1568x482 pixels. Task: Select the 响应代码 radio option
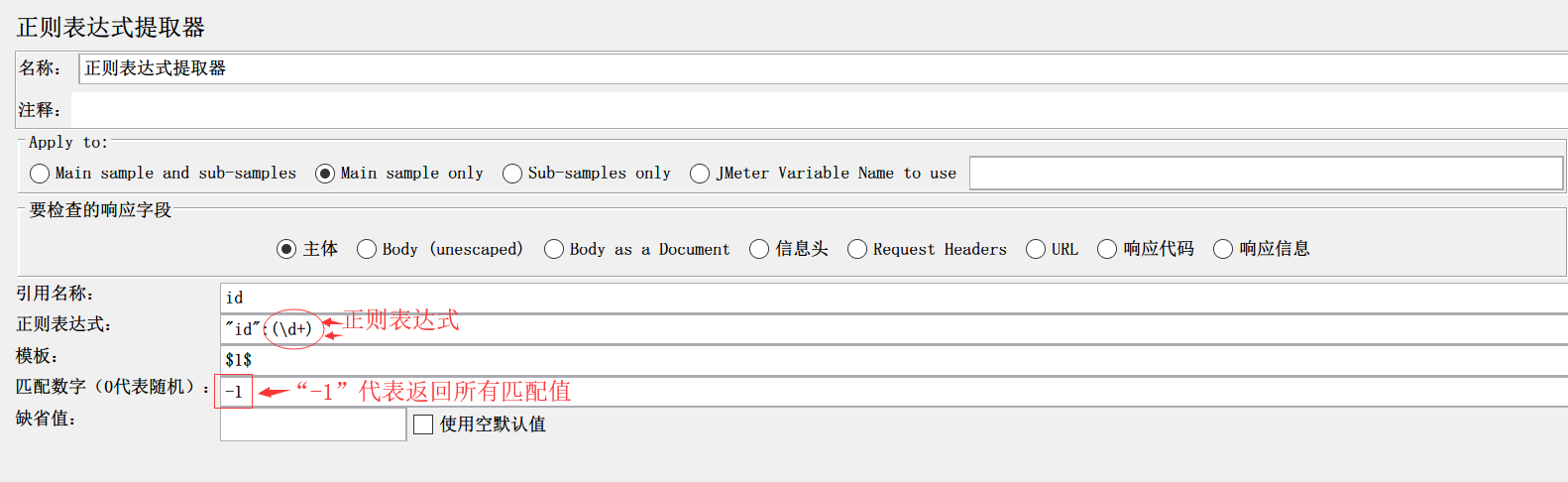click(1107, 249)
